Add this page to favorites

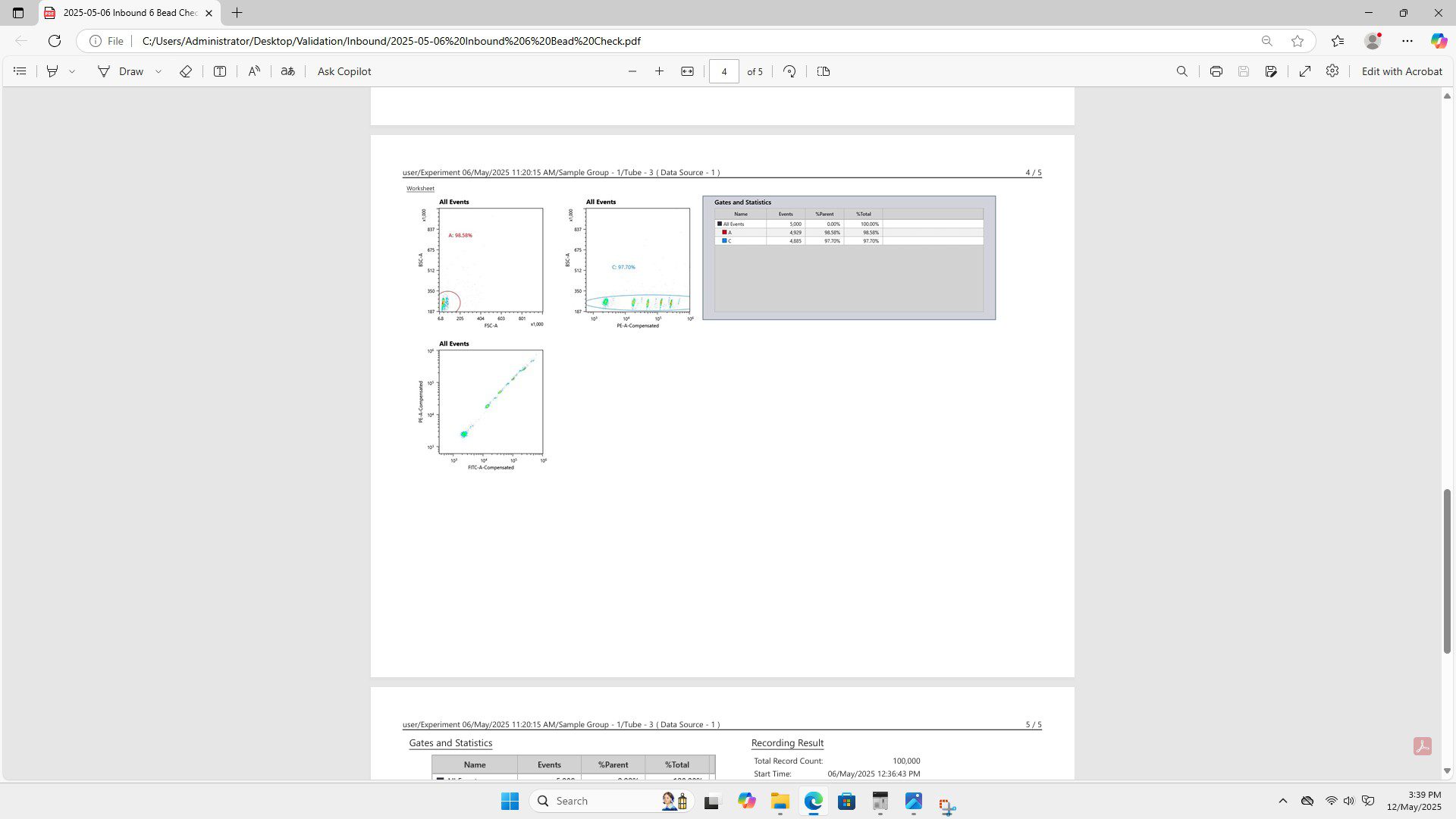tap(1298, 41)
